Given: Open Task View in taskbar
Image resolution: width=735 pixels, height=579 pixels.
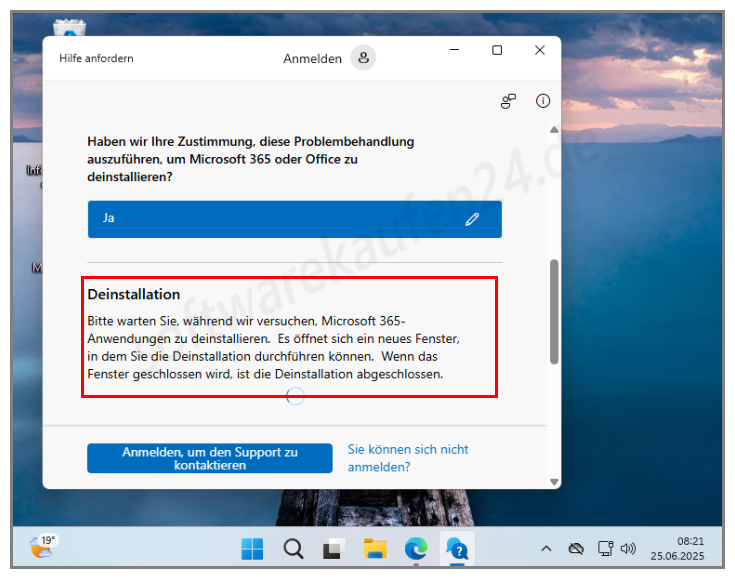Looking at the screenshot, I should click(x=334, y=549).
